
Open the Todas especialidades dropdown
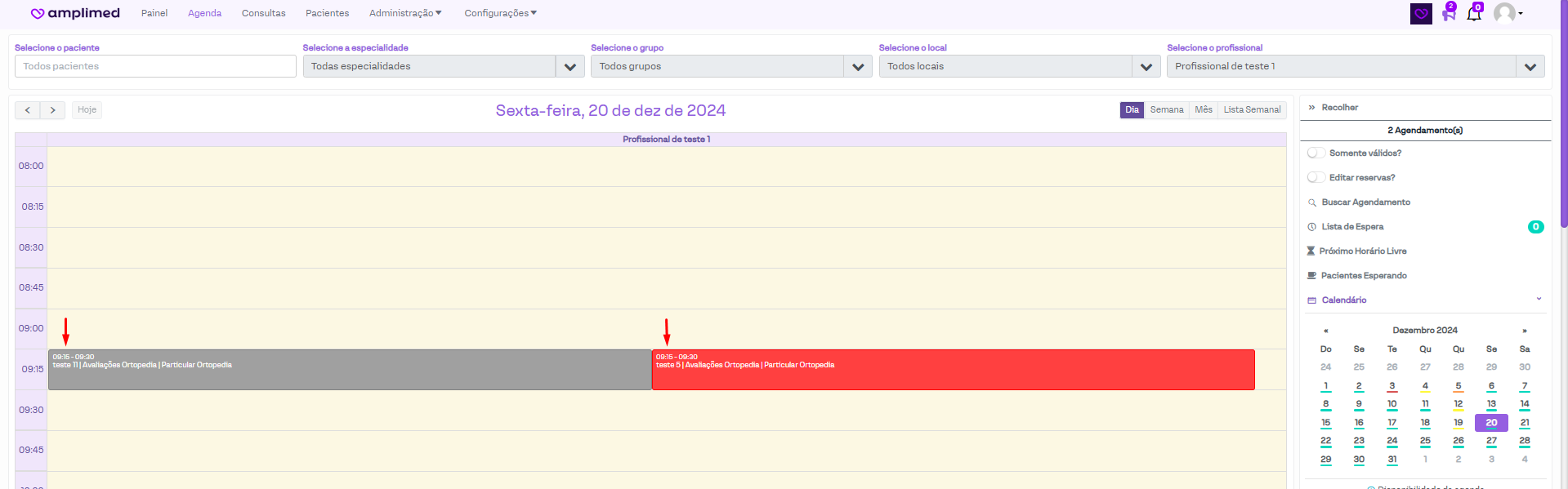(570, 67)
